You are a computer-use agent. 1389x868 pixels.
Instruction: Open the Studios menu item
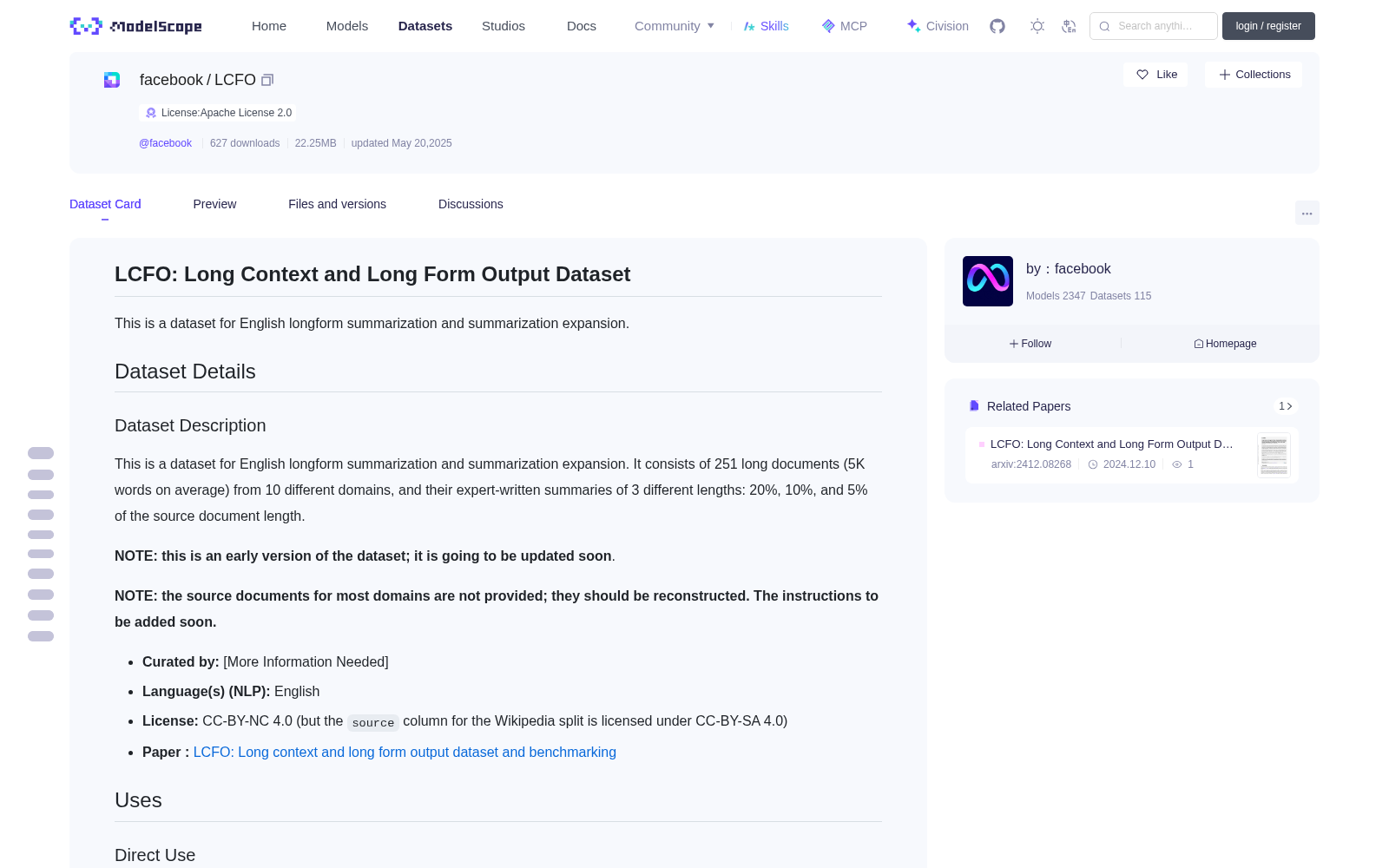(x=504, y=26)
